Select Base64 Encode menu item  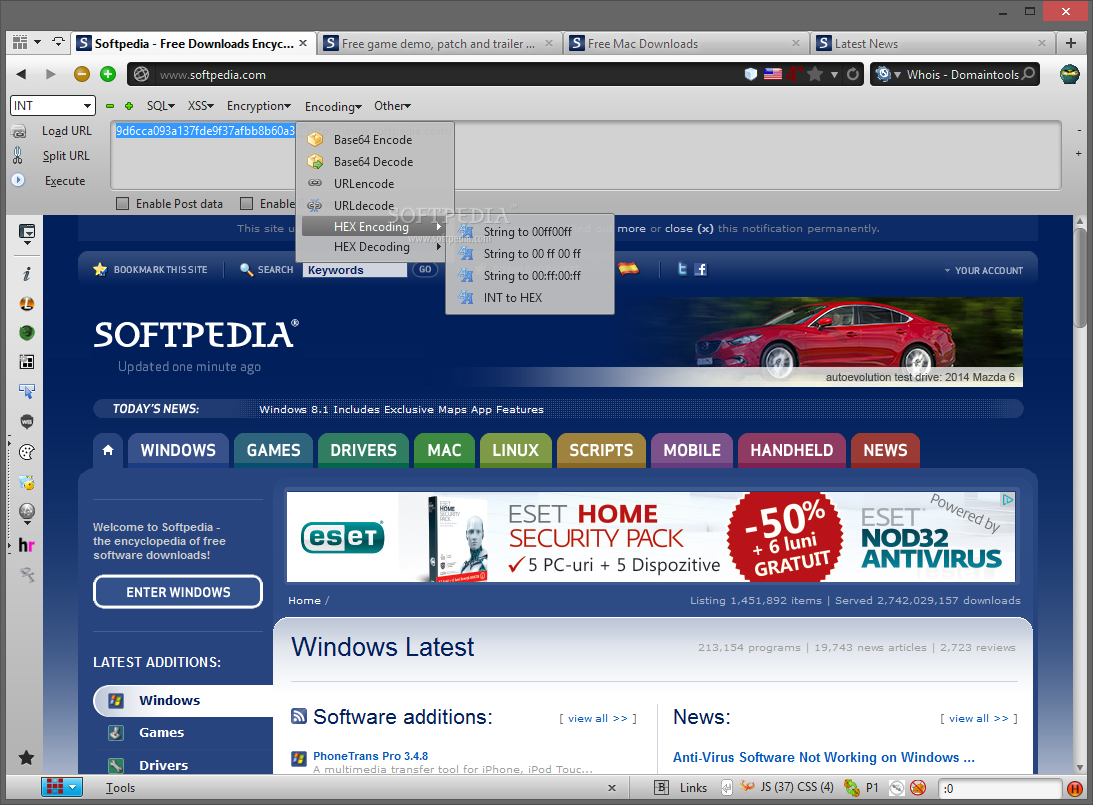375,139
